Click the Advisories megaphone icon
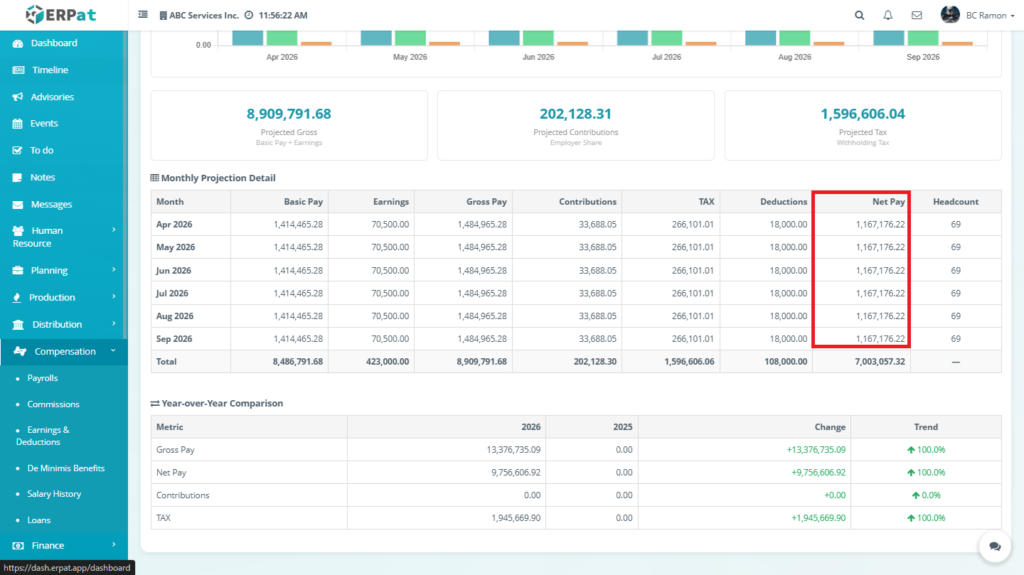 click(x=18, y=97)
